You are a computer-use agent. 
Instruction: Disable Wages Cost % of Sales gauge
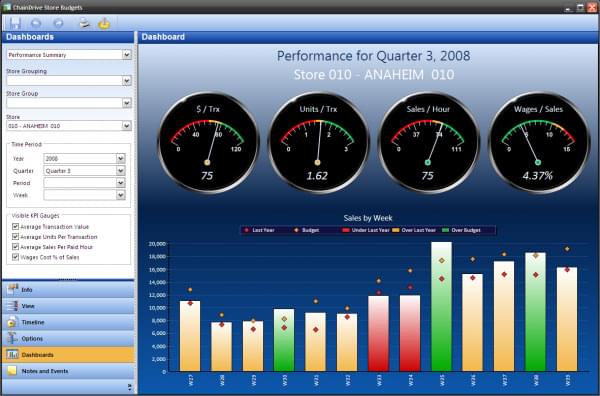pos(15,257)
